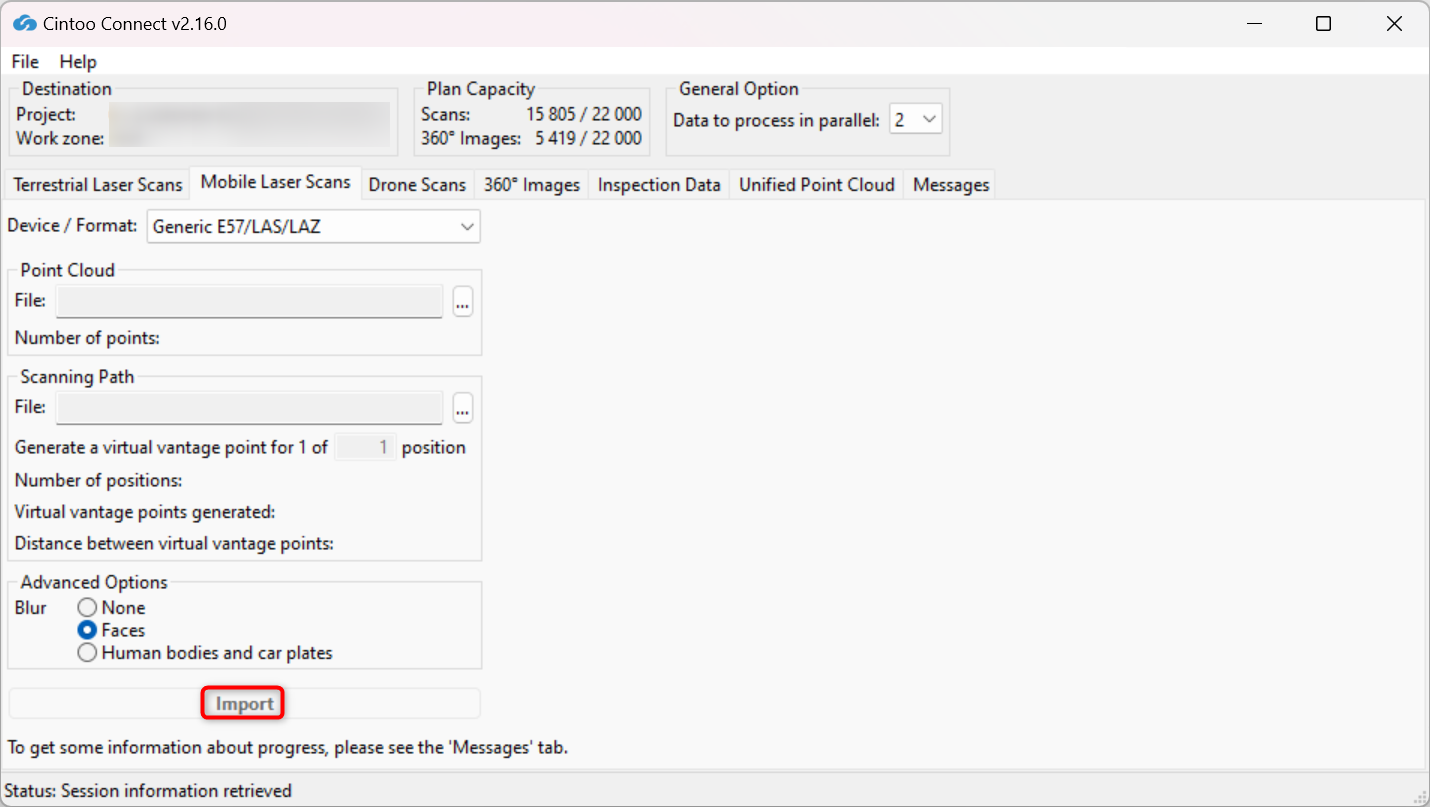1430x807 pixels.
Task: Open the Drone Scans tab
Action: point(417,185)
